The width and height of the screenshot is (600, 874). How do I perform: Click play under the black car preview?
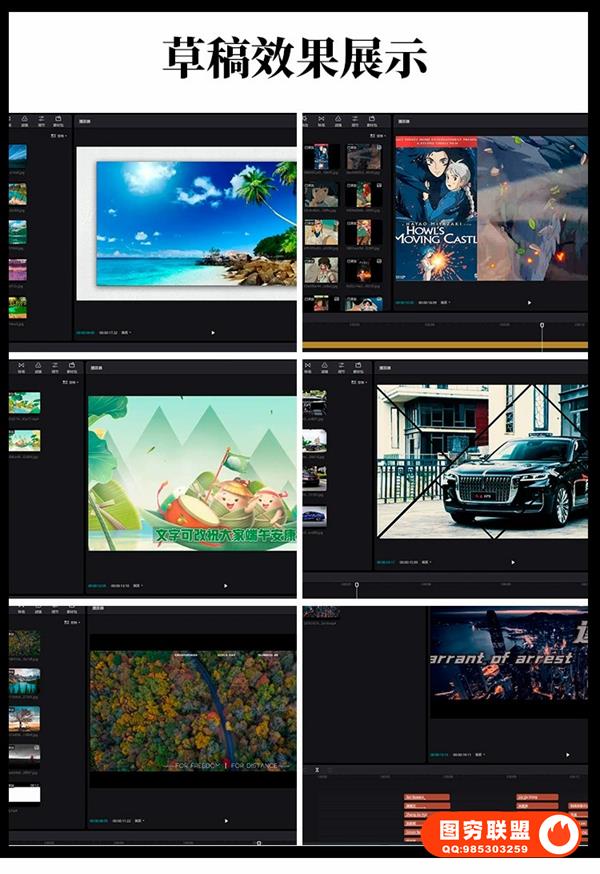click(513, 562)
